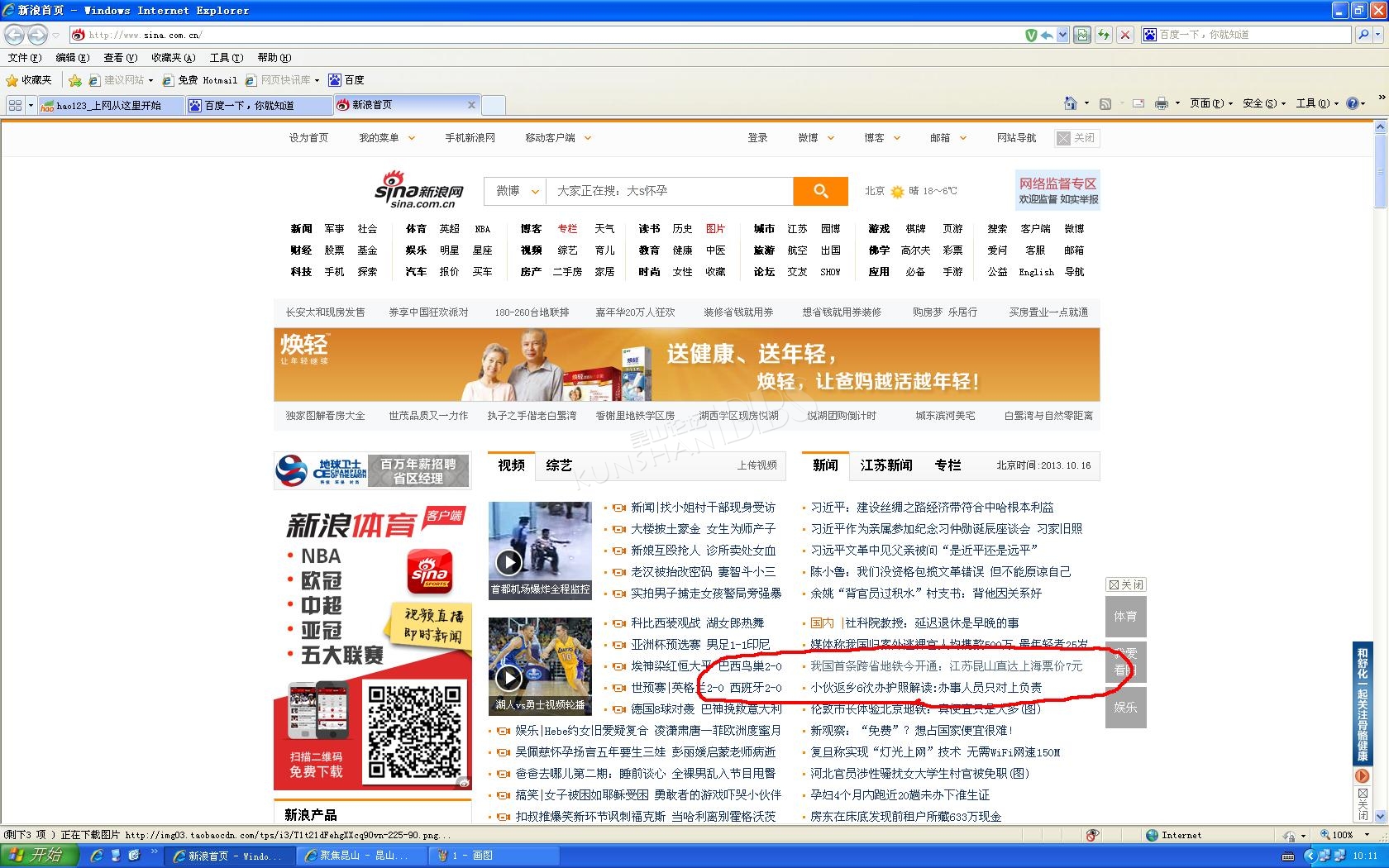The width and height of the screenshot is (1389, 868).
Task: Click the Quick Tabs grid icon
Action: (15, 105)
